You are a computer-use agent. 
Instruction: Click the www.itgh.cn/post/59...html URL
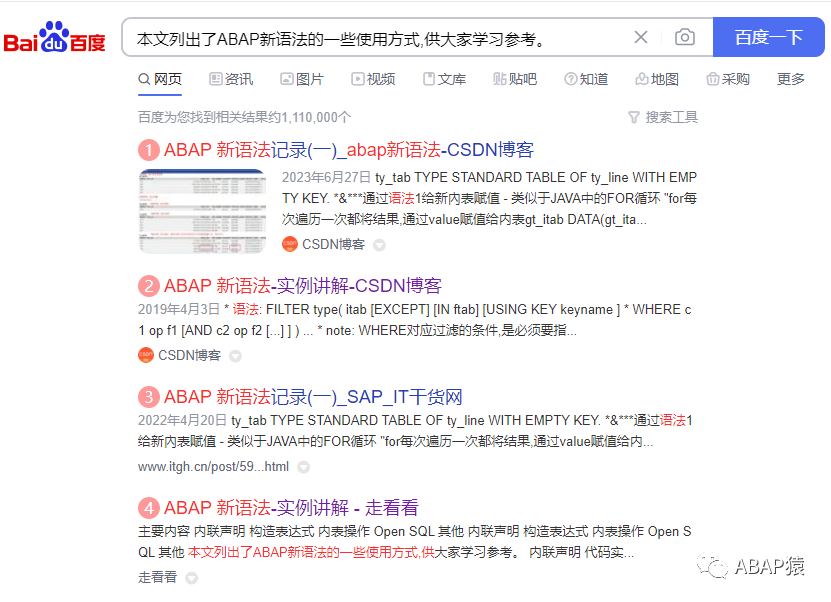214,466
